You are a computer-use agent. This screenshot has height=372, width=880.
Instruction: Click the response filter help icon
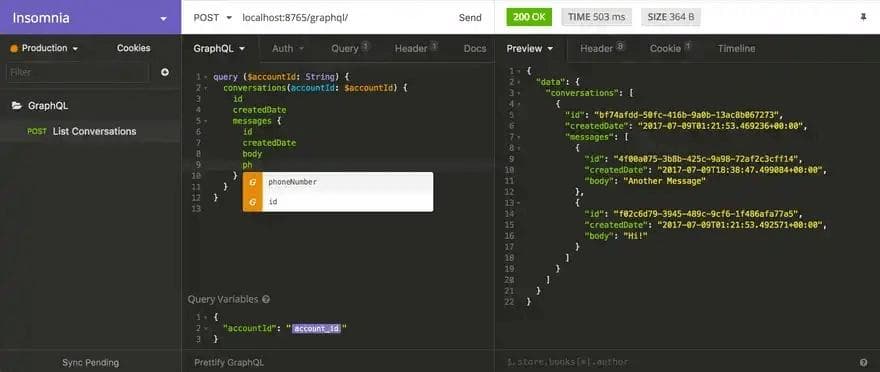click(863, 362)
